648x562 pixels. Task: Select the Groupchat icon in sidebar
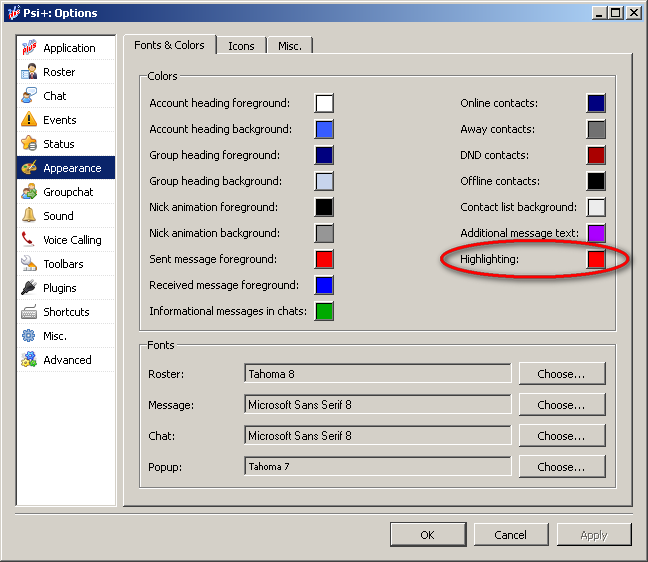point(29,192)
